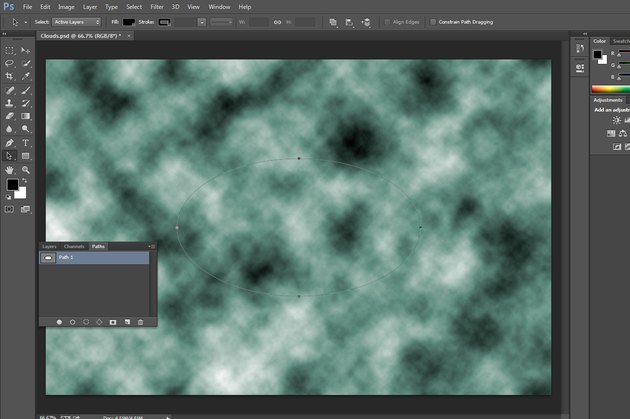The width and height of the screenshot is (630, 419).
Task: Open the Properties panel icon
Action: [x=580, y=68]
